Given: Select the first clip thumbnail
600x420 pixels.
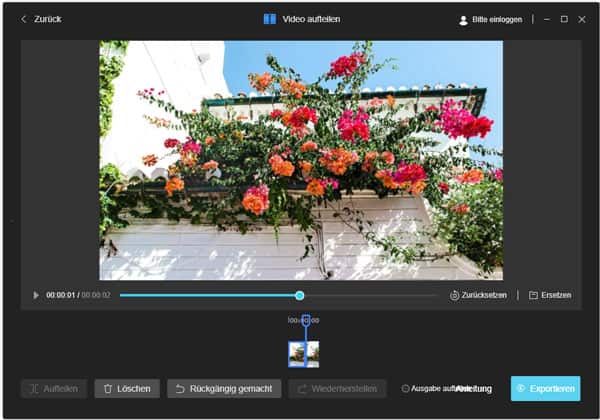Looking at the screenshot, I should click(x=296, y=354).
